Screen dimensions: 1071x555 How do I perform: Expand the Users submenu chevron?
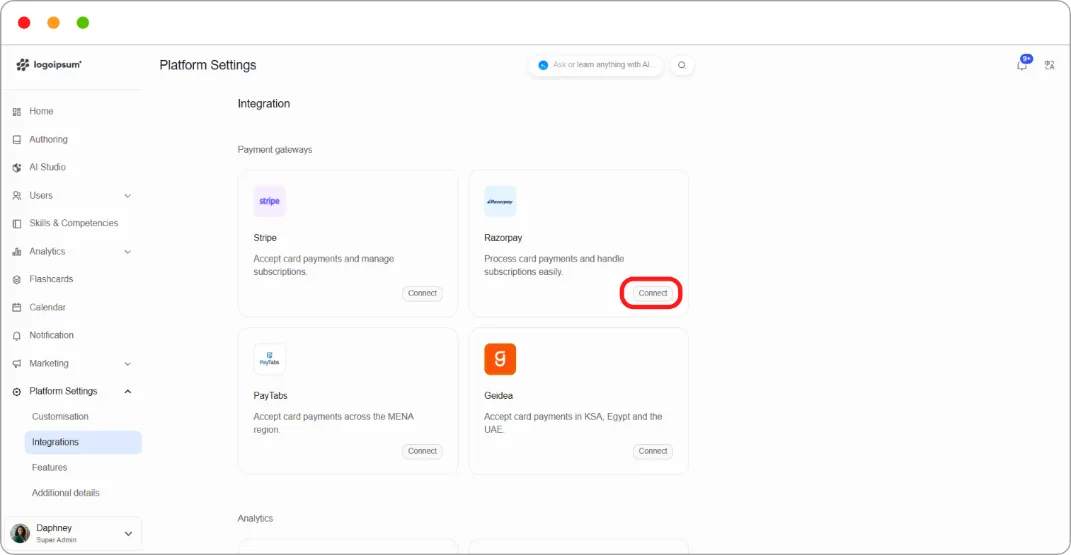128,196
